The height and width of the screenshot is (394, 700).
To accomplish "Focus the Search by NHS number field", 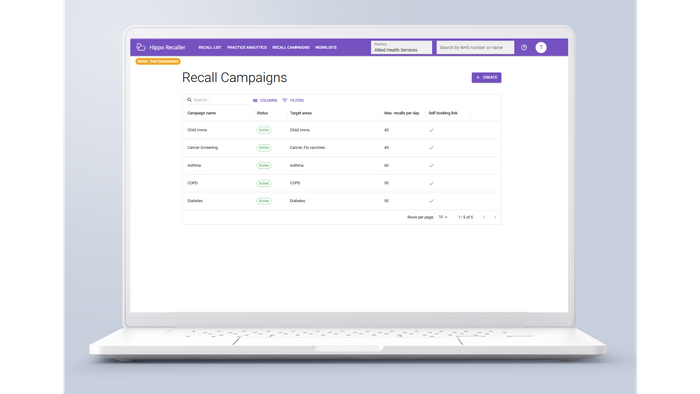I will point(475,47).
